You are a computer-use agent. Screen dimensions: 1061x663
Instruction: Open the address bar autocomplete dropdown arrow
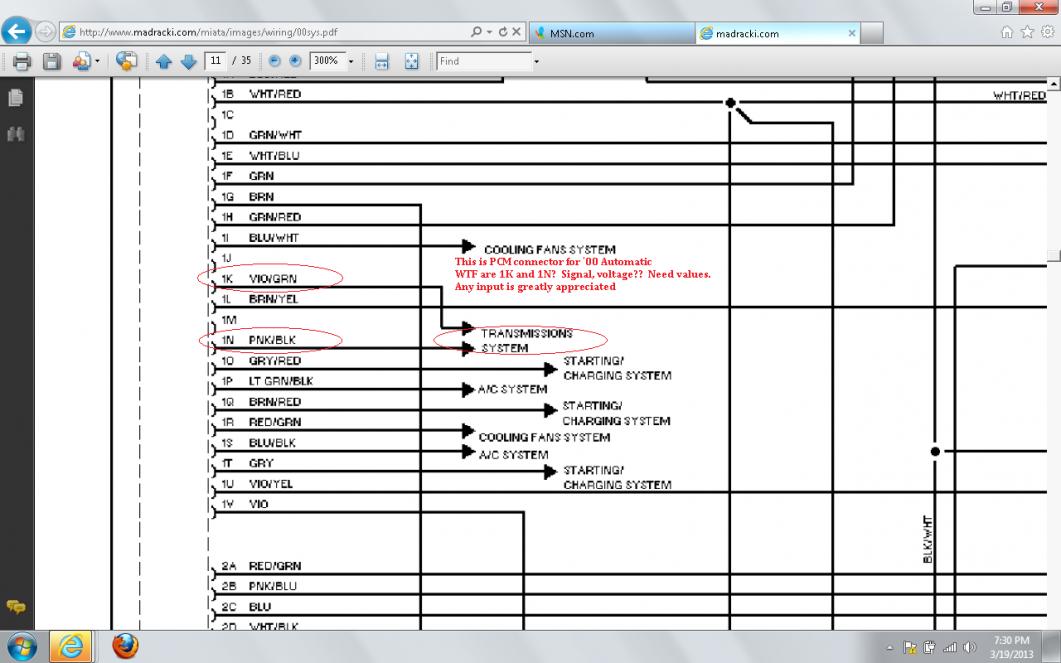(489, 32)
